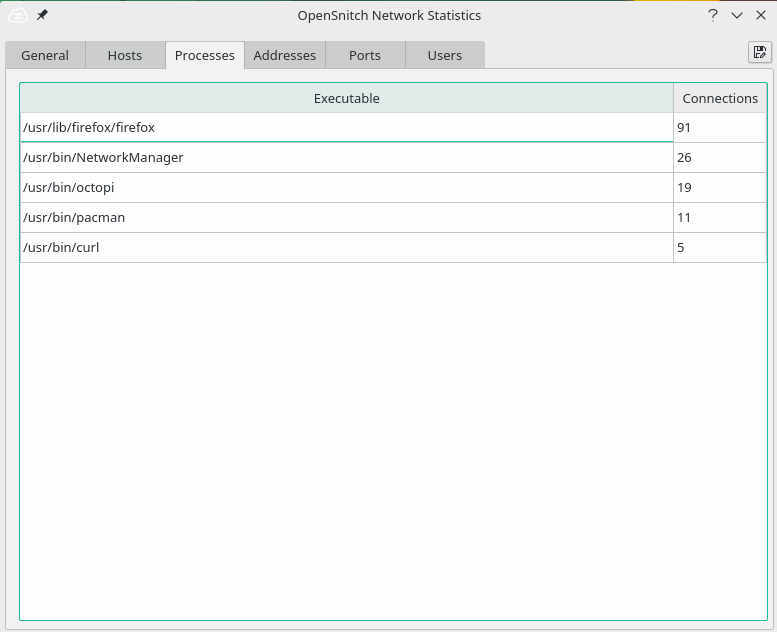Choose the /usr/bin/octopi entry
This screenshot has width=777, height=632.
tap(346, 187)
